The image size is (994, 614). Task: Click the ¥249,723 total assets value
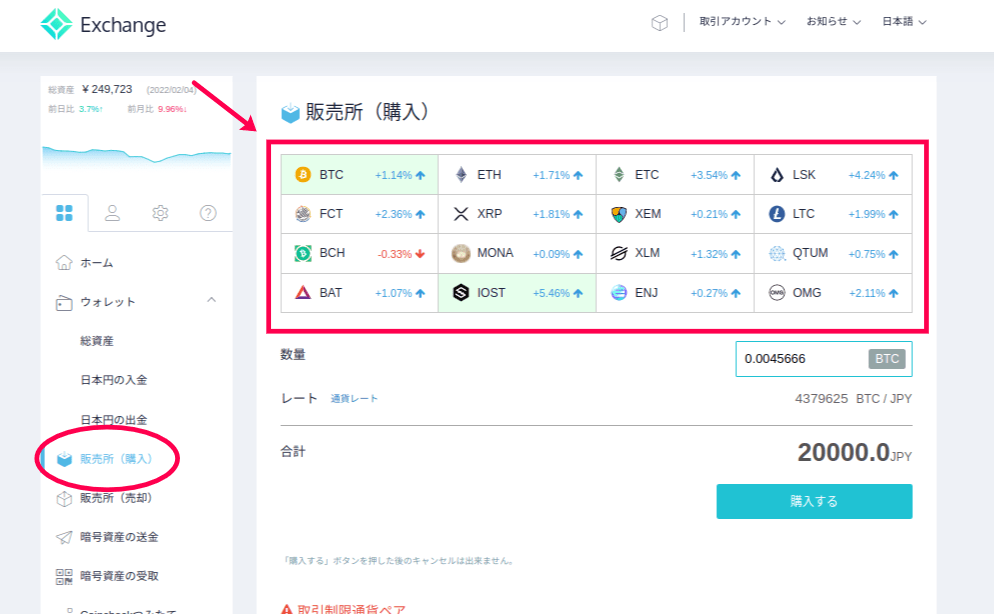[107, 89]
